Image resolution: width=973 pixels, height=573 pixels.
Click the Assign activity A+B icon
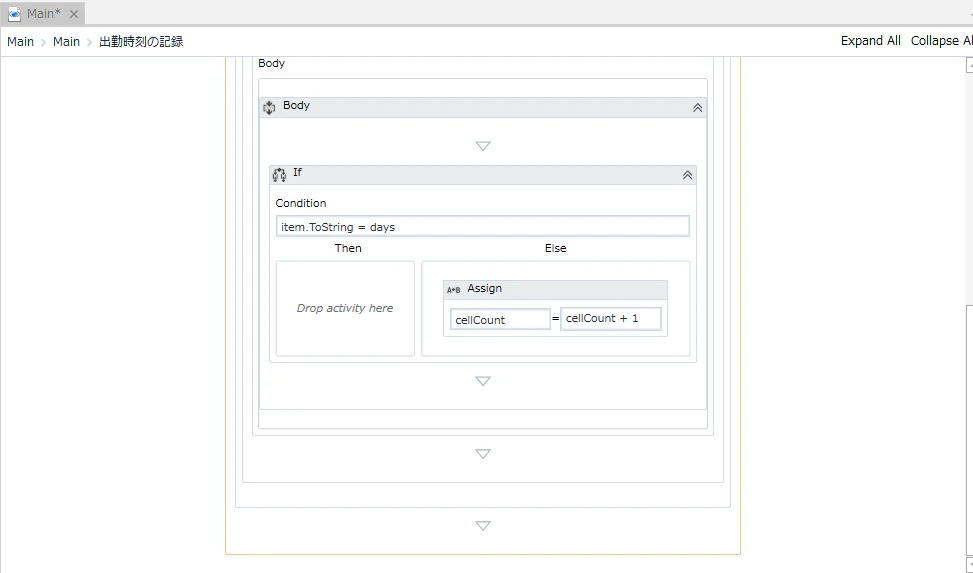point(454,289)
